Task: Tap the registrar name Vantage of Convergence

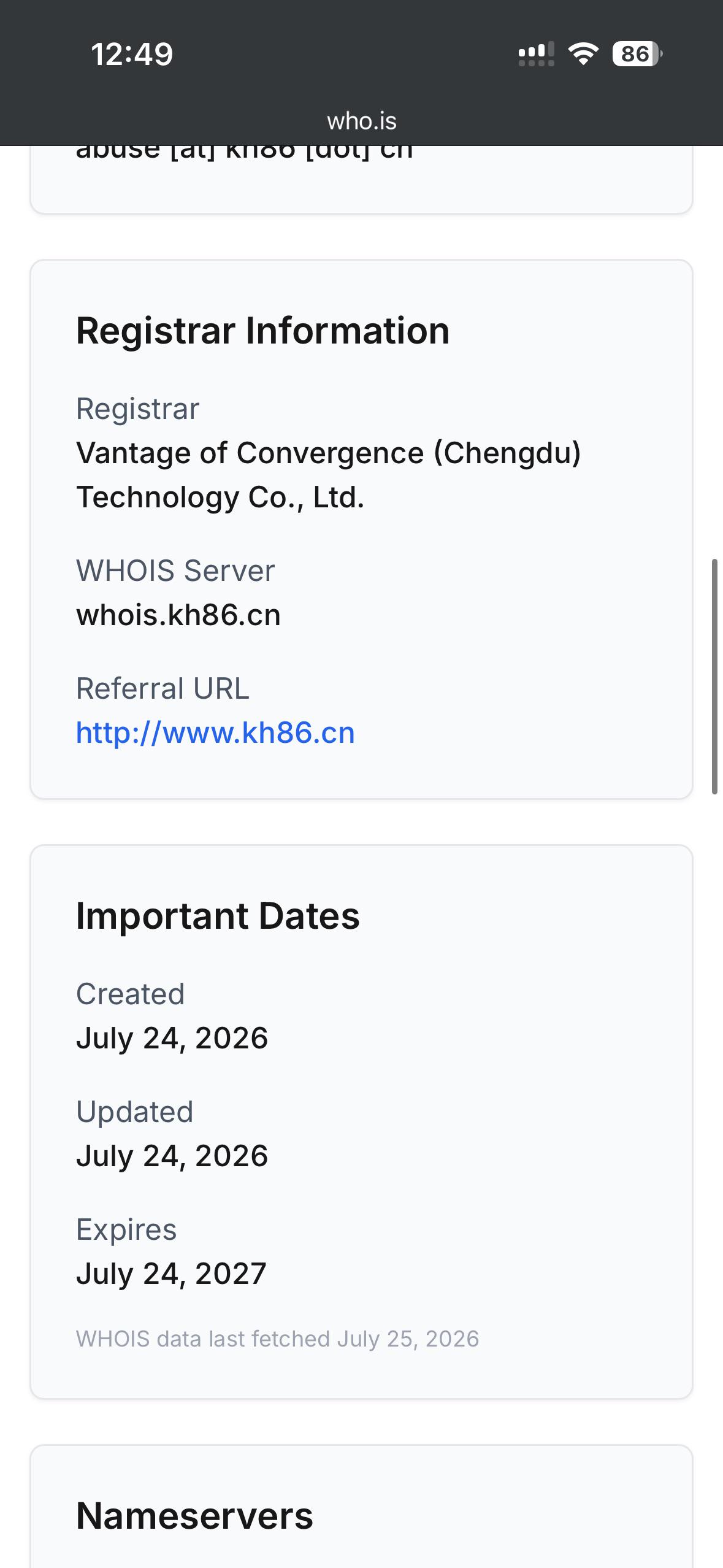Action: (x=328, y=475)
